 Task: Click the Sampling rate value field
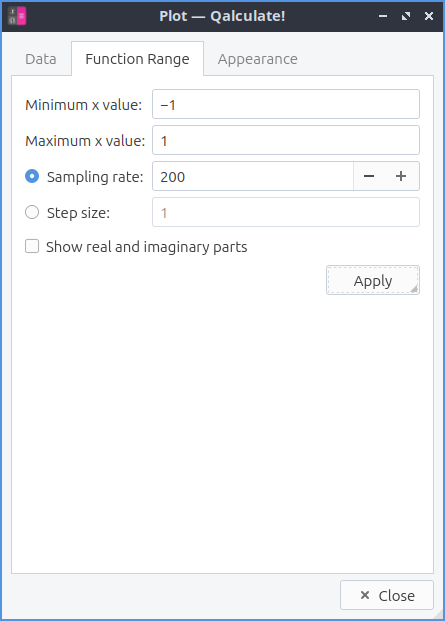coord(253,176)
